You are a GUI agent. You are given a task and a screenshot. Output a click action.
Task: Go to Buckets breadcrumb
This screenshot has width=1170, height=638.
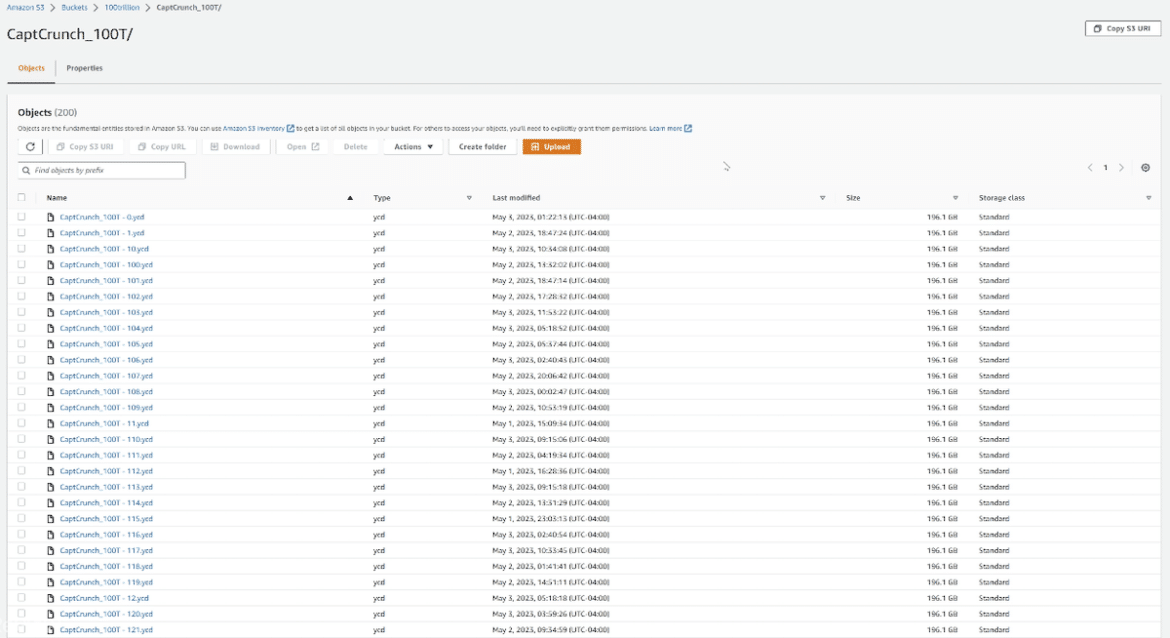tap(75, 7)
